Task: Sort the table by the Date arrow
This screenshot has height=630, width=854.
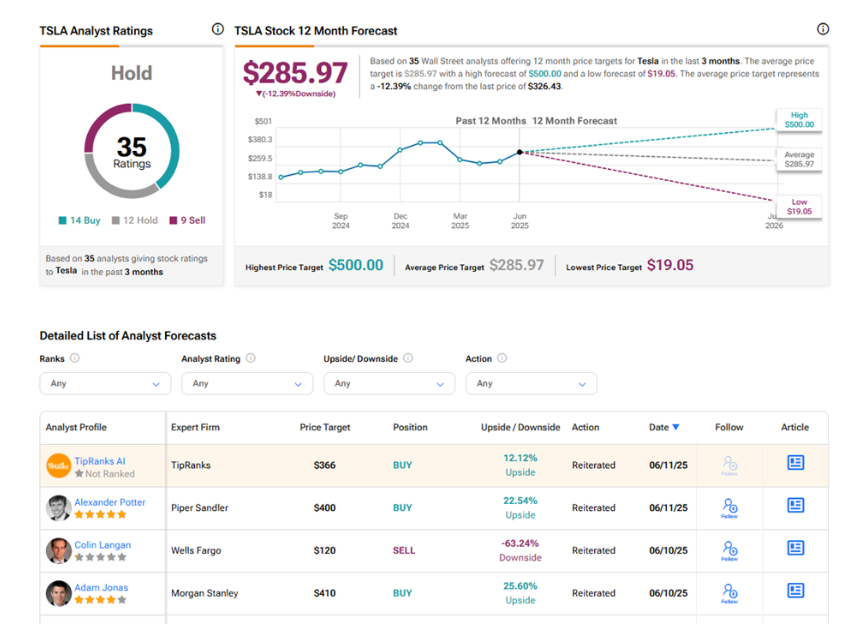Action: 676,427
